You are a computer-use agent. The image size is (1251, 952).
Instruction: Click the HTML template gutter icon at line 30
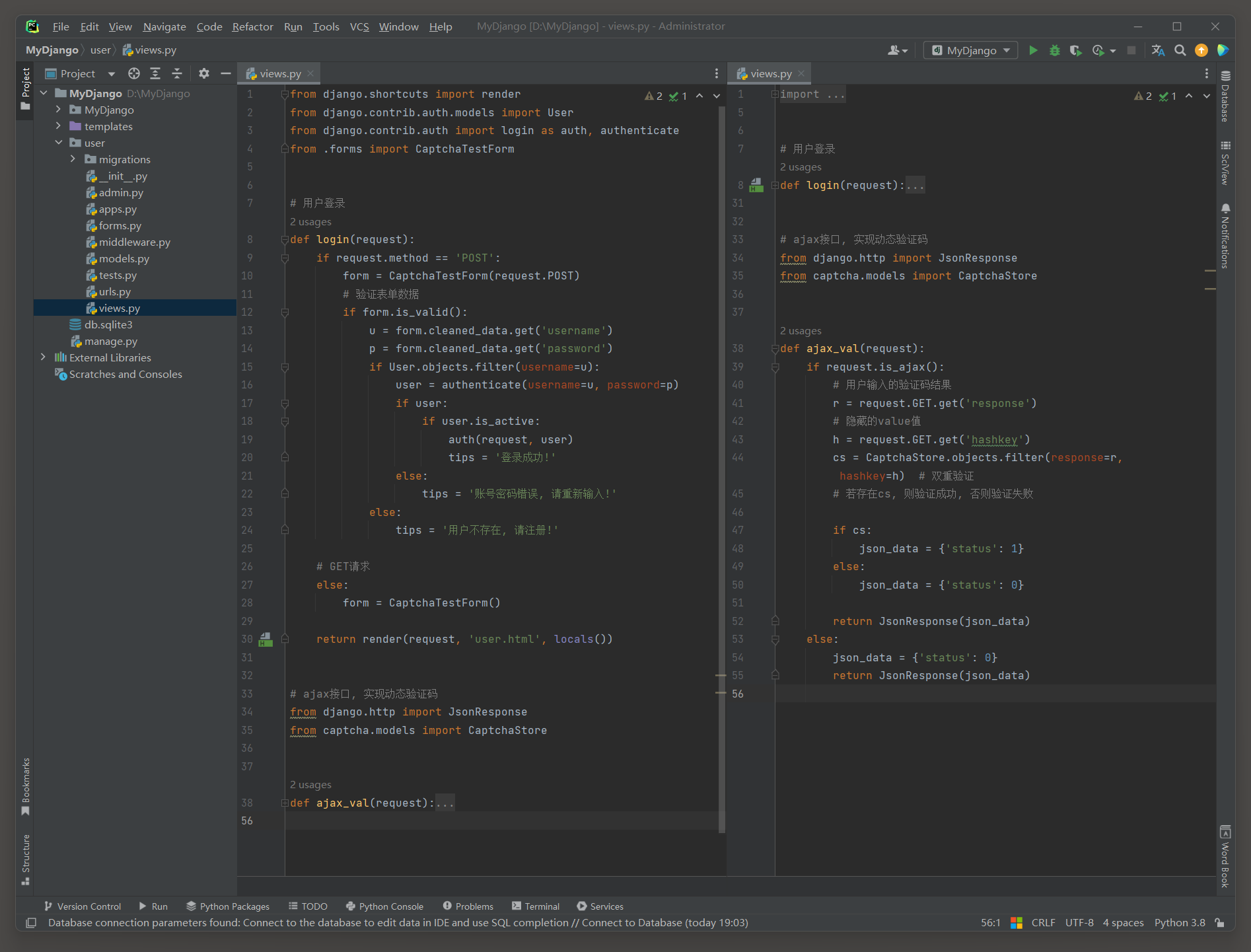[266, 639]
